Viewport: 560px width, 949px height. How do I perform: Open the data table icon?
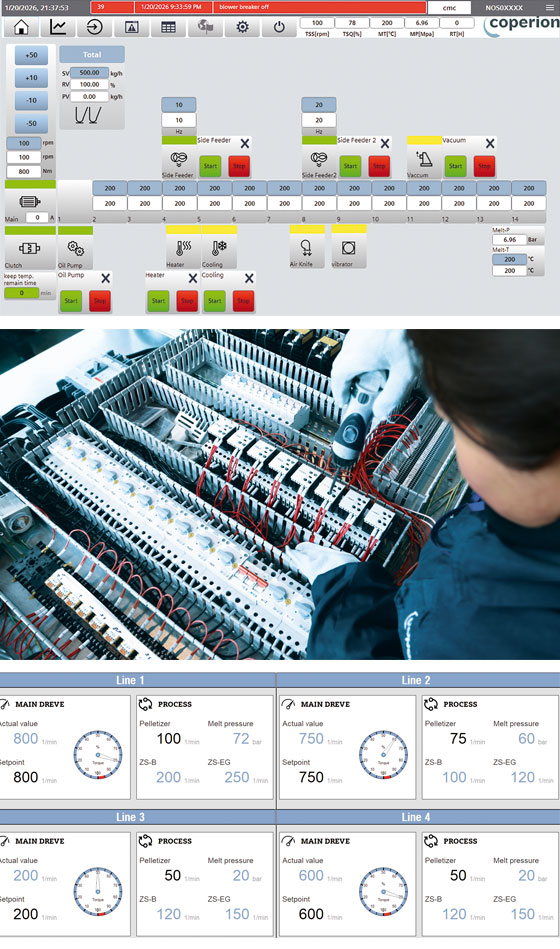(168, 27)
